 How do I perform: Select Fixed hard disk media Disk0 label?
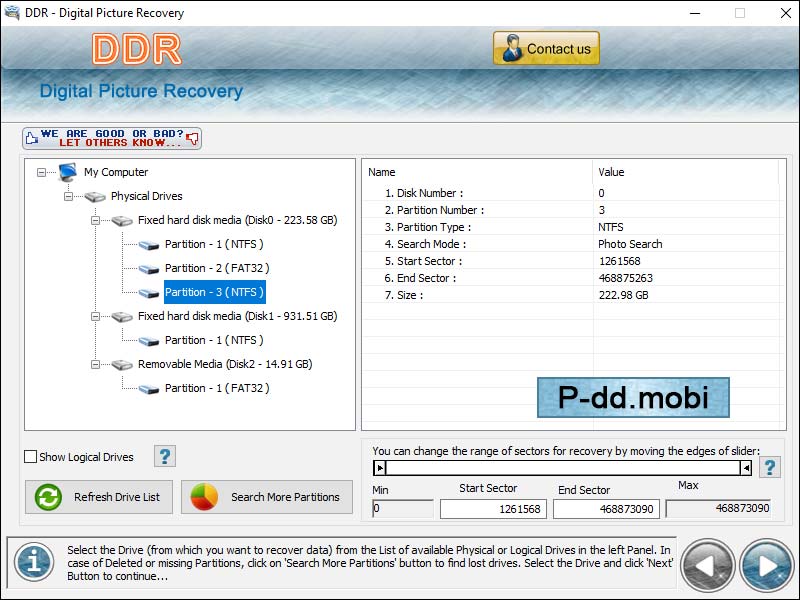click(x=238, y=220)
